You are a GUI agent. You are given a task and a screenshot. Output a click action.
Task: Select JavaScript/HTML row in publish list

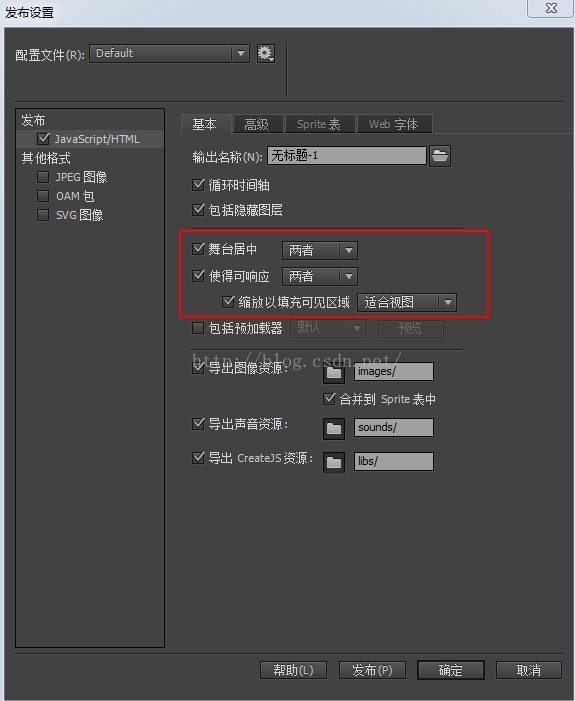[90, 139]
